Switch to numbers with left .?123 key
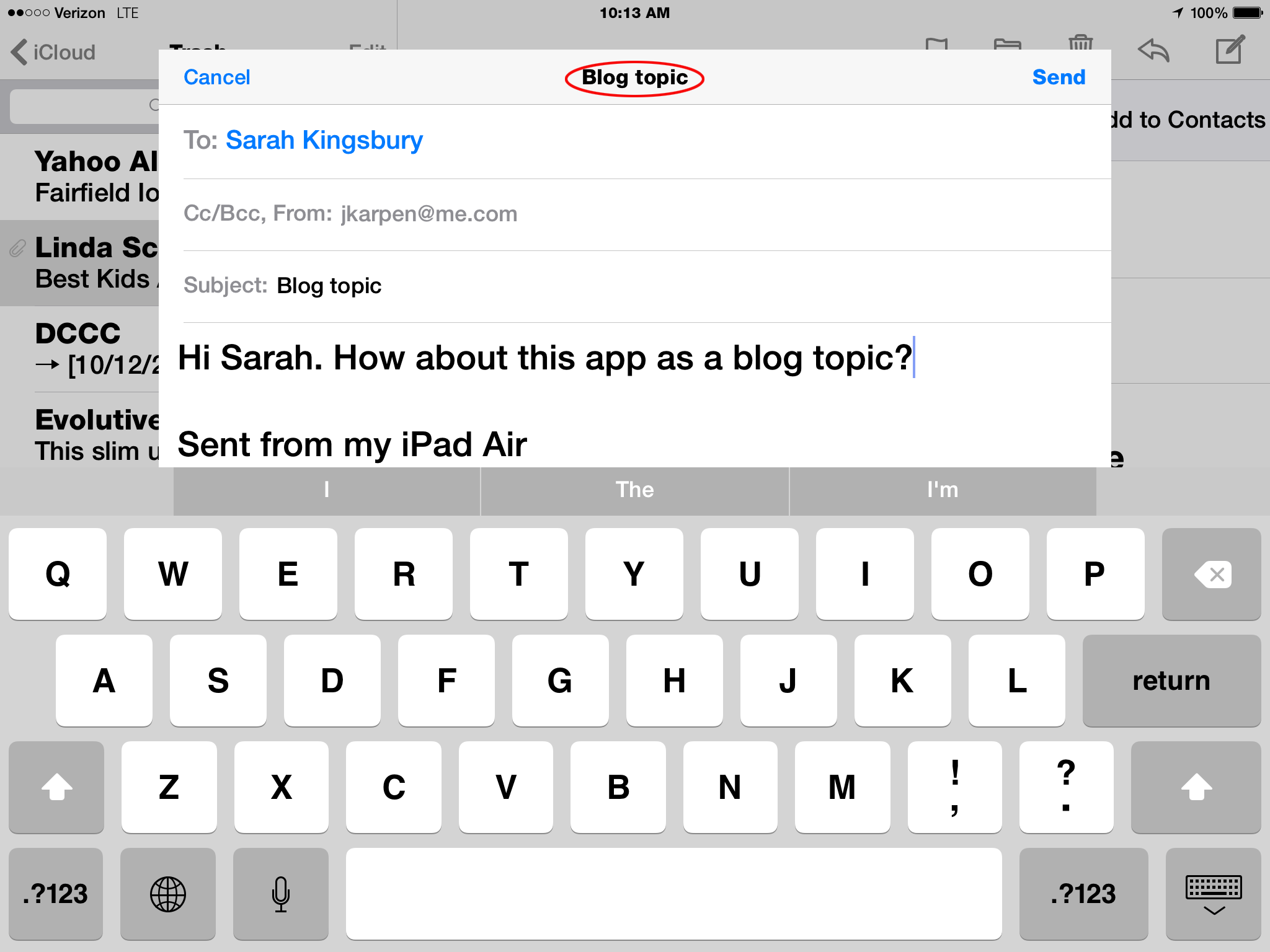 click(x=55, y=894)
